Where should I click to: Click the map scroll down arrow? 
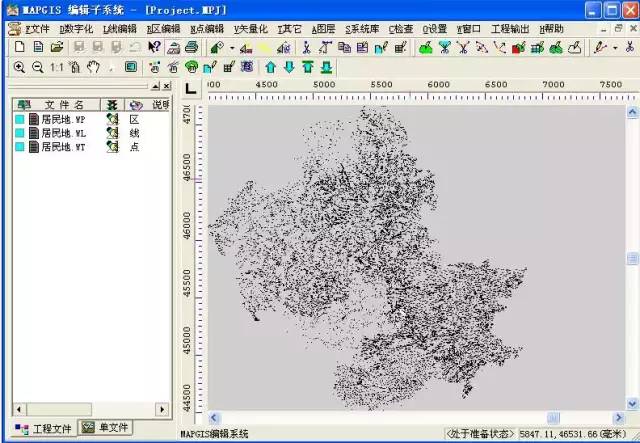[x=632, y=404]
